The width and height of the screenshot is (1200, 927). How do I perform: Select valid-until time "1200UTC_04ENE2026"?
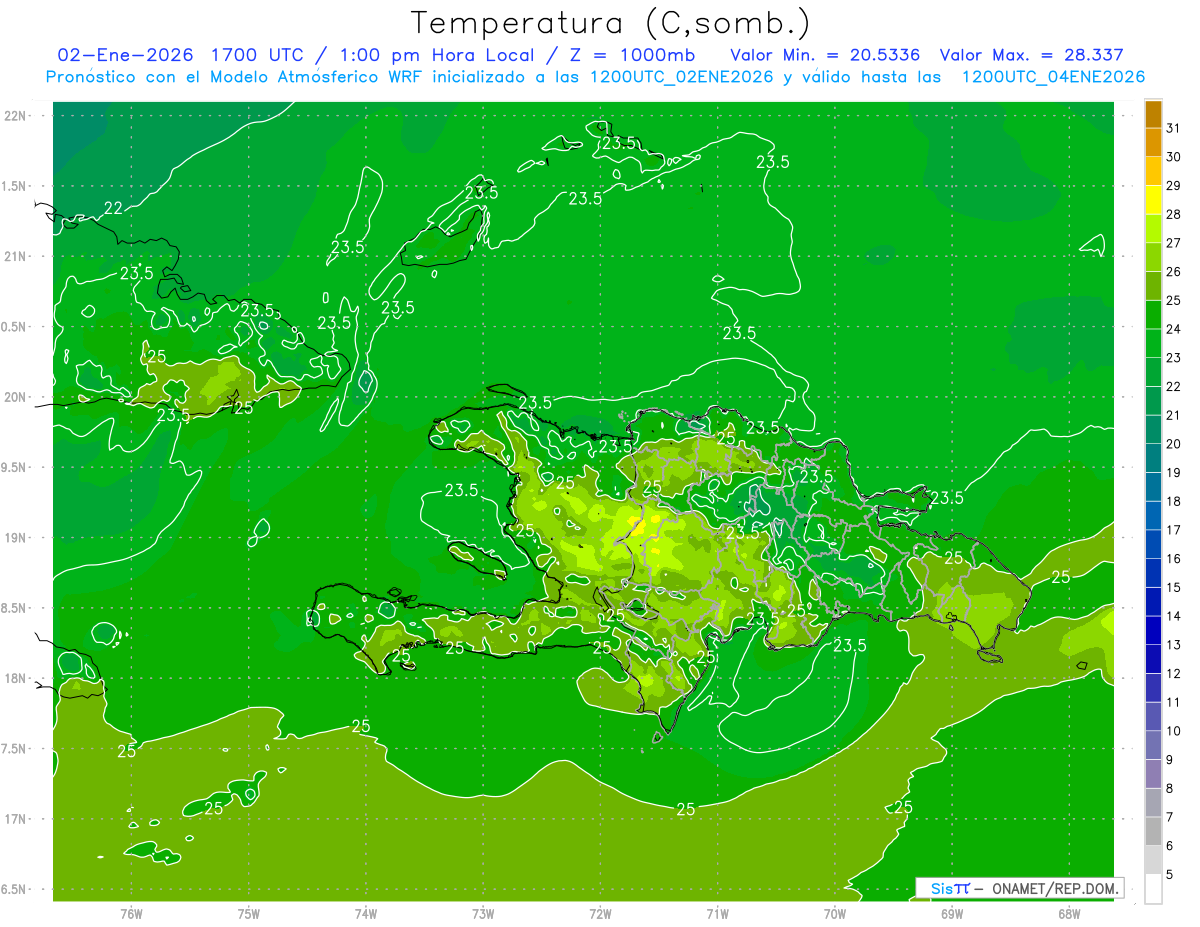(1053, 77)
